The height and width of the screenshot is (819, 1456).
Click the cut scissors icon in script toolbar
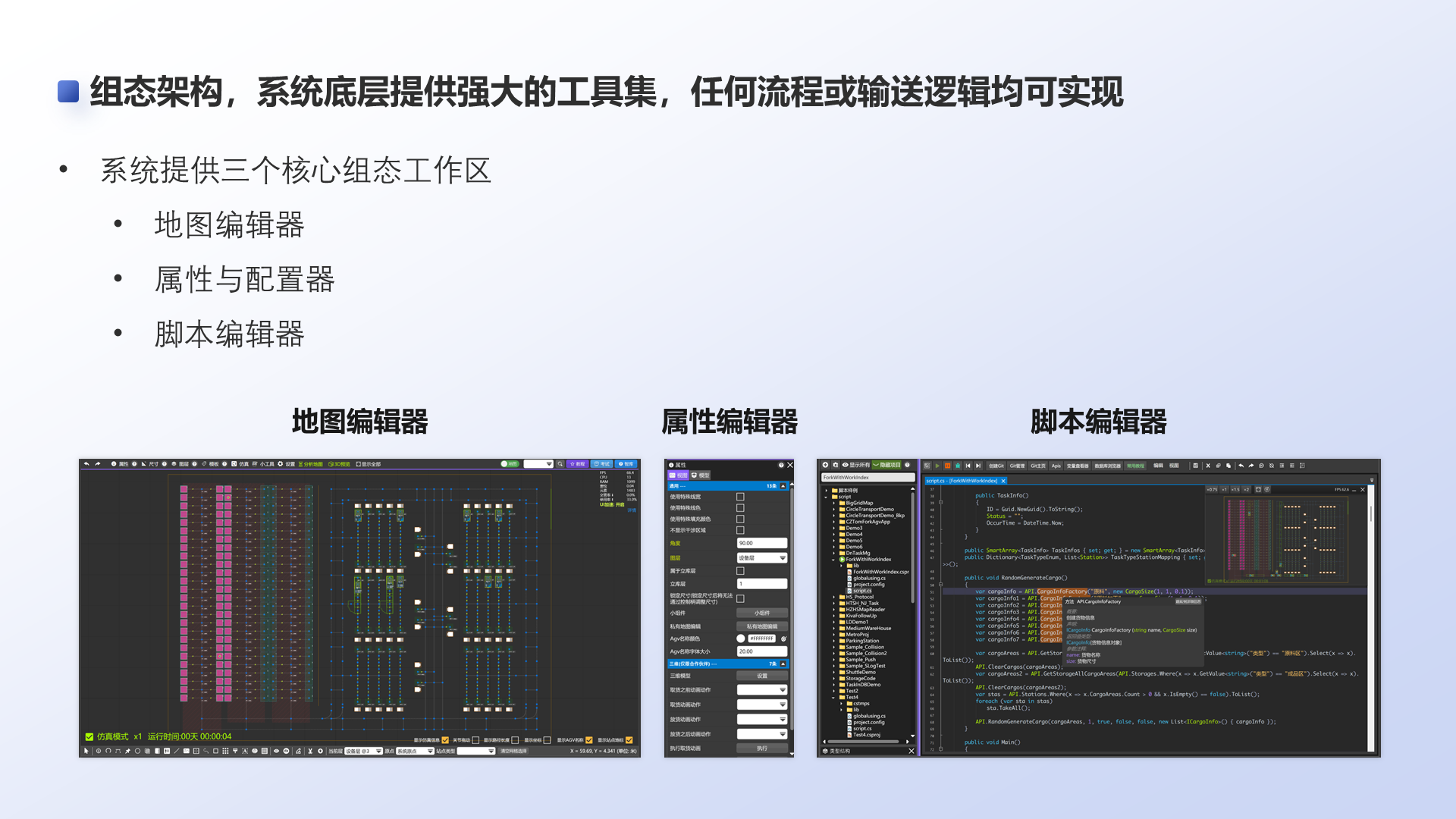[x=1208, y=466]
